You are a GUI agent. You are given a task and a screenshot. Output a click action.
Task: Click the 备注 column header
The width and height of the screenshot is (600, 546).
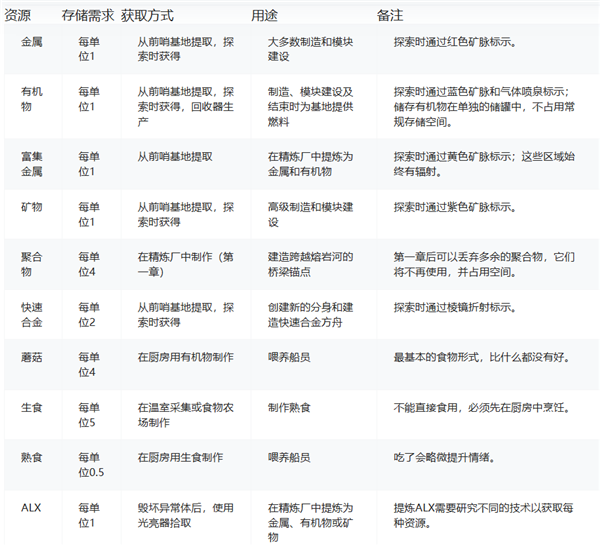[x=390, y=16]
